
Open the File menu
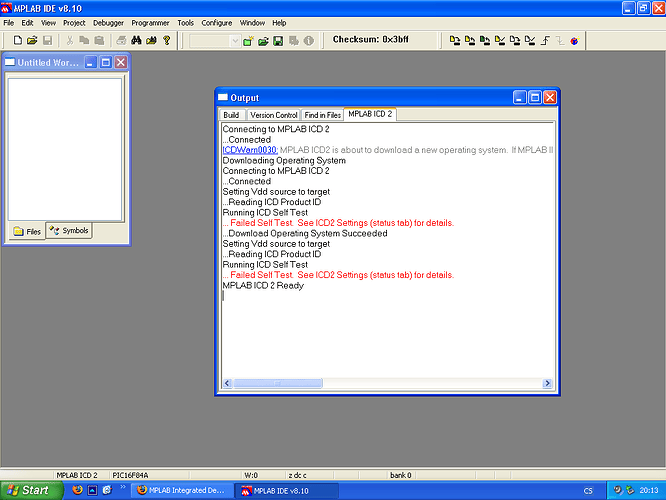click(8, 23)
